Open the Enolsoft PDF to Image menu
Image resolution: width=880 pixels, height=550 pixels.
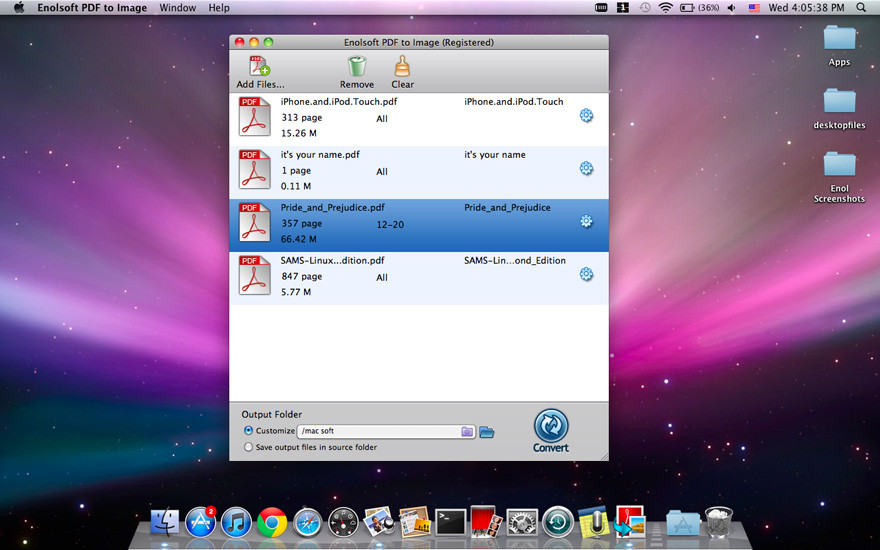tap(92, 8)
